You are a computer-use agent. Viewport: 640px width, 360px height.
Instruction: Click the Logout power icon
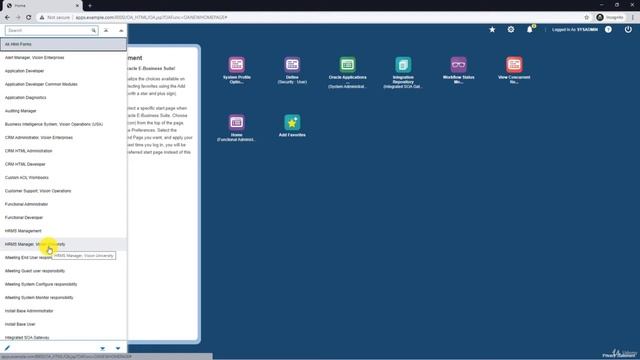click(x=628, y=29)
